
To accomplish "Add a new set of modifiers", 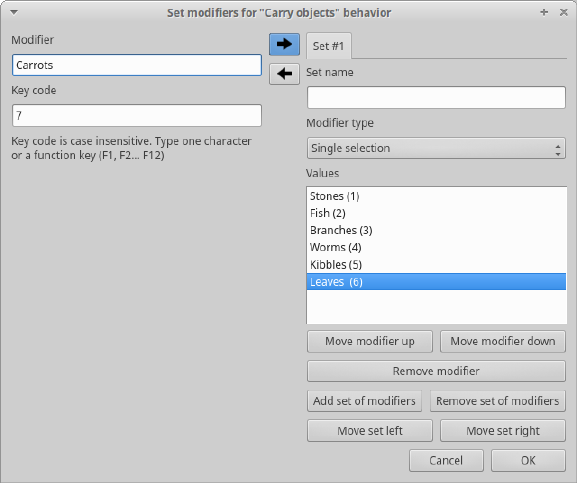I will tap(364, 401).
